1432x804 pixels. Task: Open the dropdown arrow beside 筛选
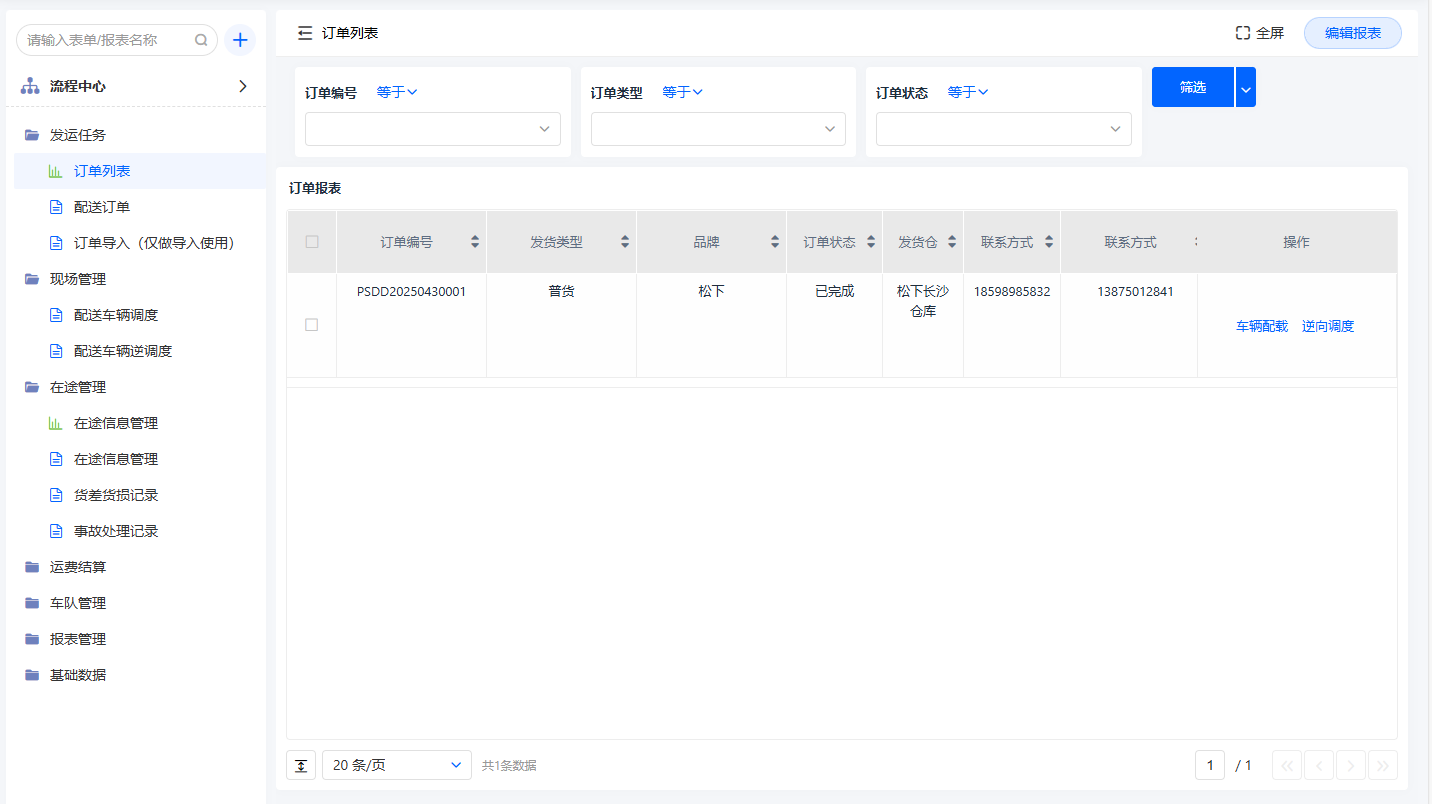tap(1246, 87)
